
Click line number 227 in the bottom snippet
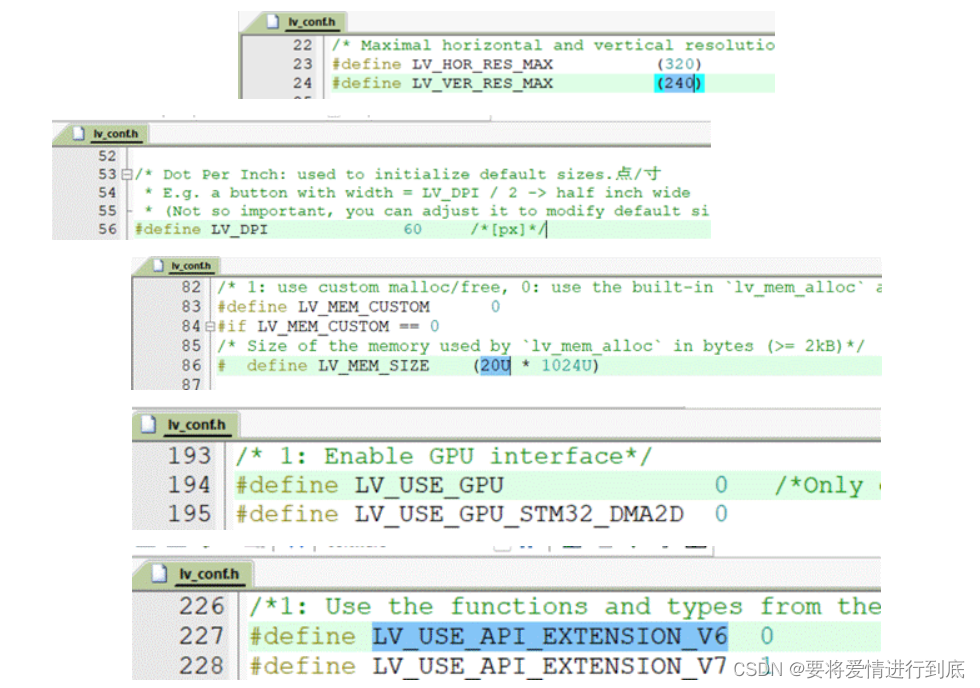tap(200, 636)
